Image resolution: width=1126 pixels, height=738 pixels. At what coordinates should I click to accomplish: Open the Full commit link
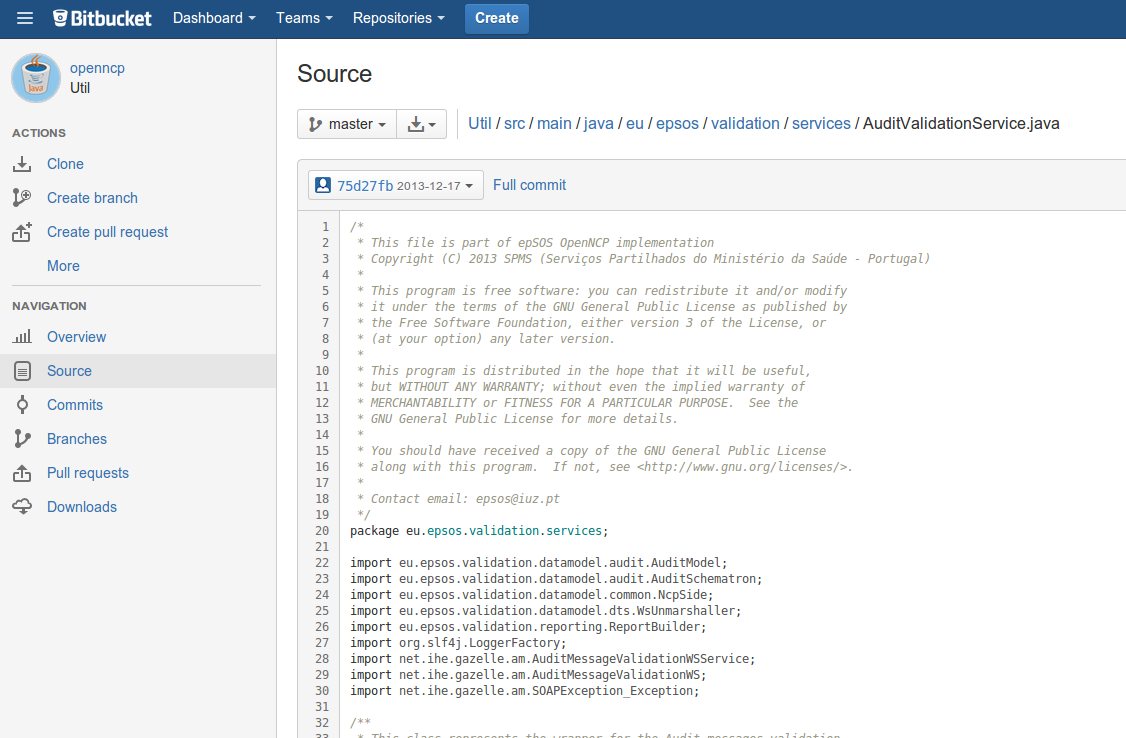[x=529, y=185]
